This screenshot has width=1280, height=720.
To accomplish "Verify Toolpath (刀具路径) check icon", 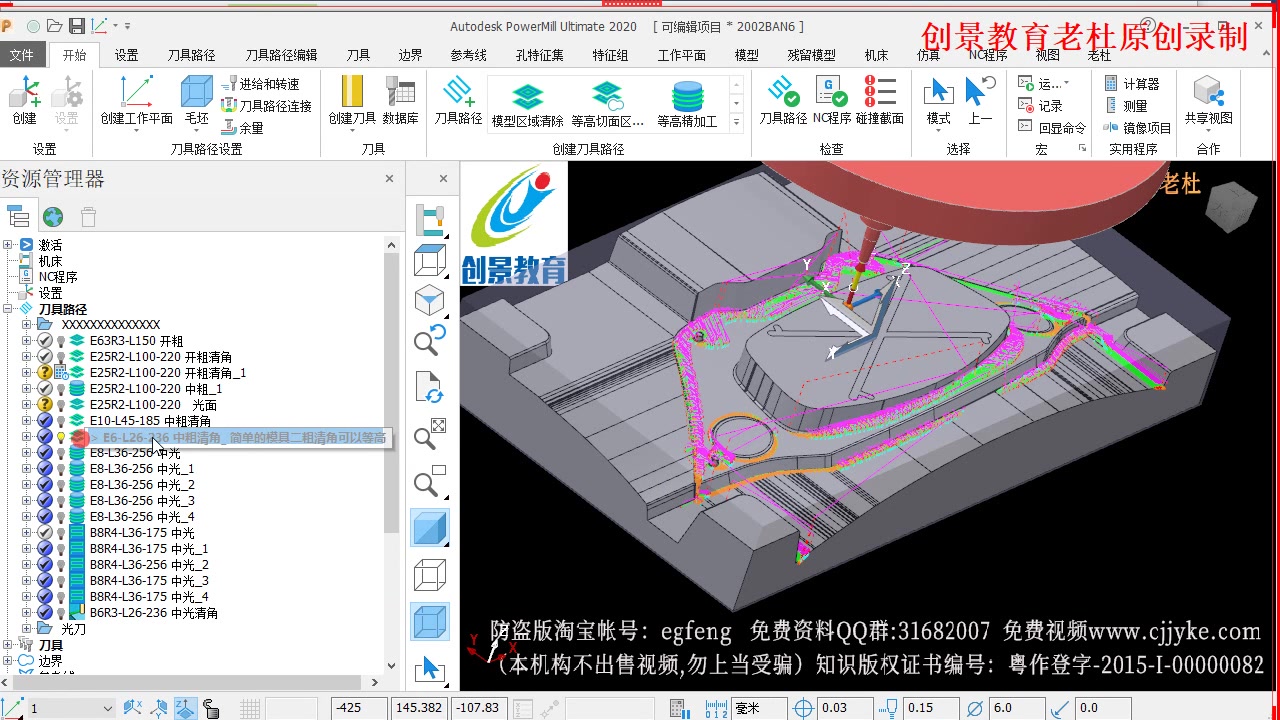I will coord(783,100).
